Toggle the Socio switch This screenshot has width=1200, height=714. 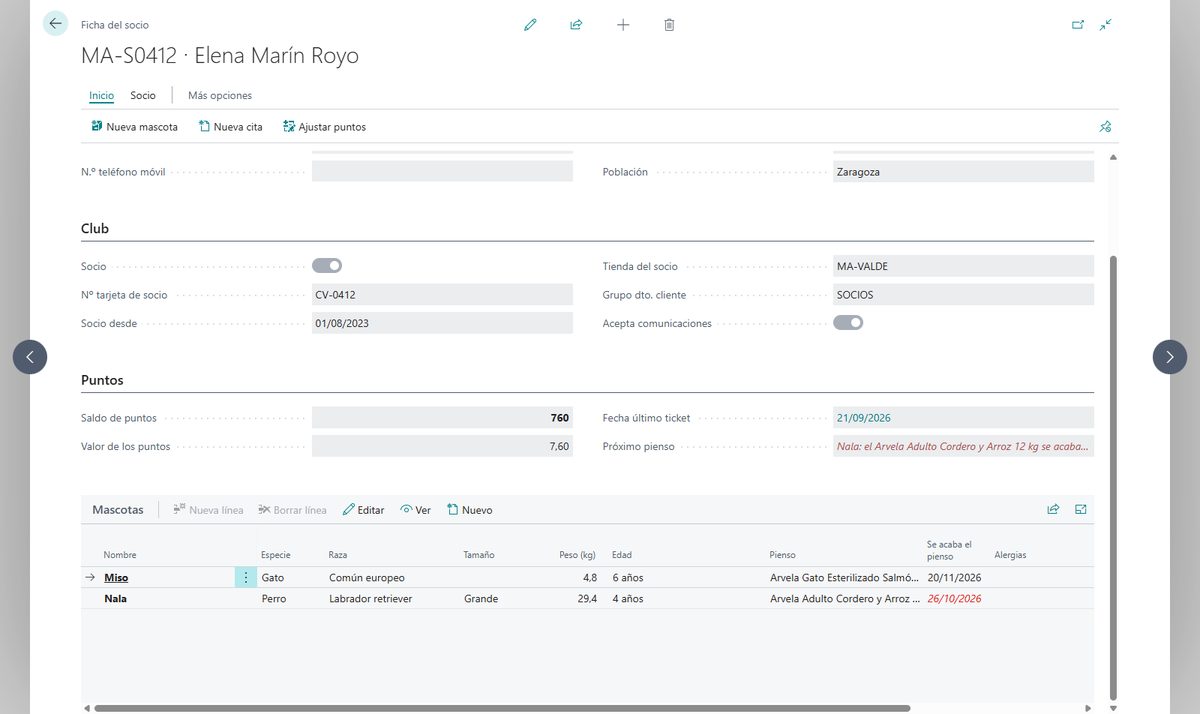327,266
